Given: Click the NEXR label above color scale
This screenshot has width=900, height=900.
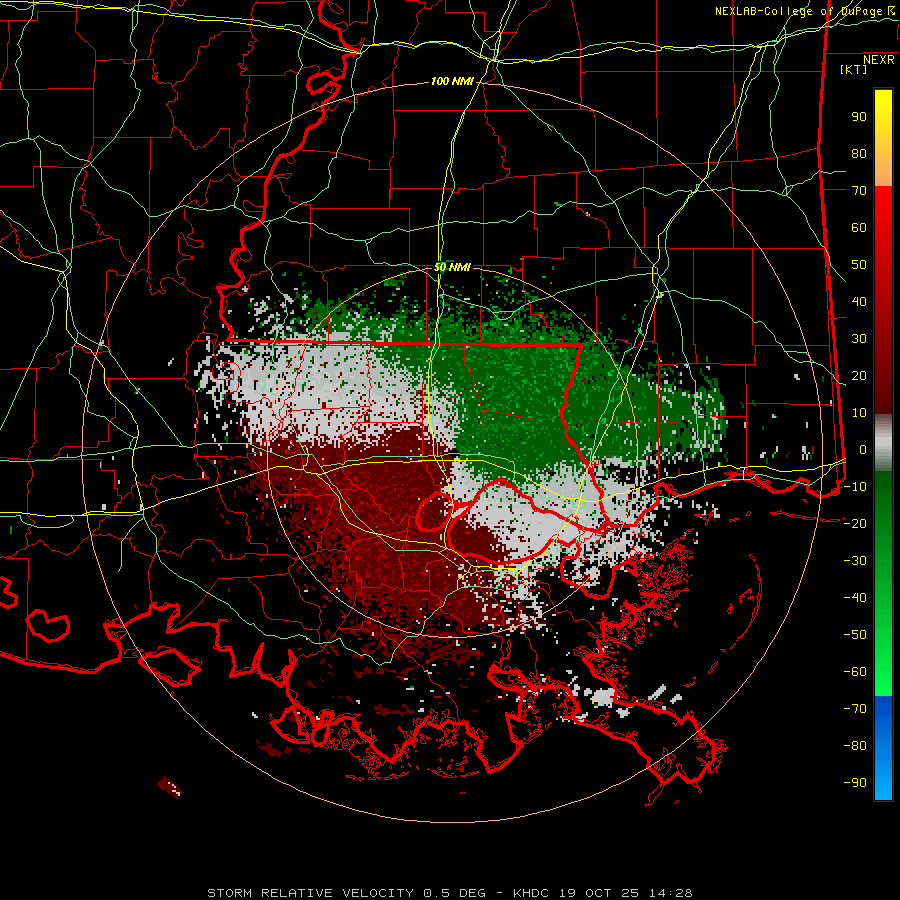Looking at the screenshot, I should [879, 60].
